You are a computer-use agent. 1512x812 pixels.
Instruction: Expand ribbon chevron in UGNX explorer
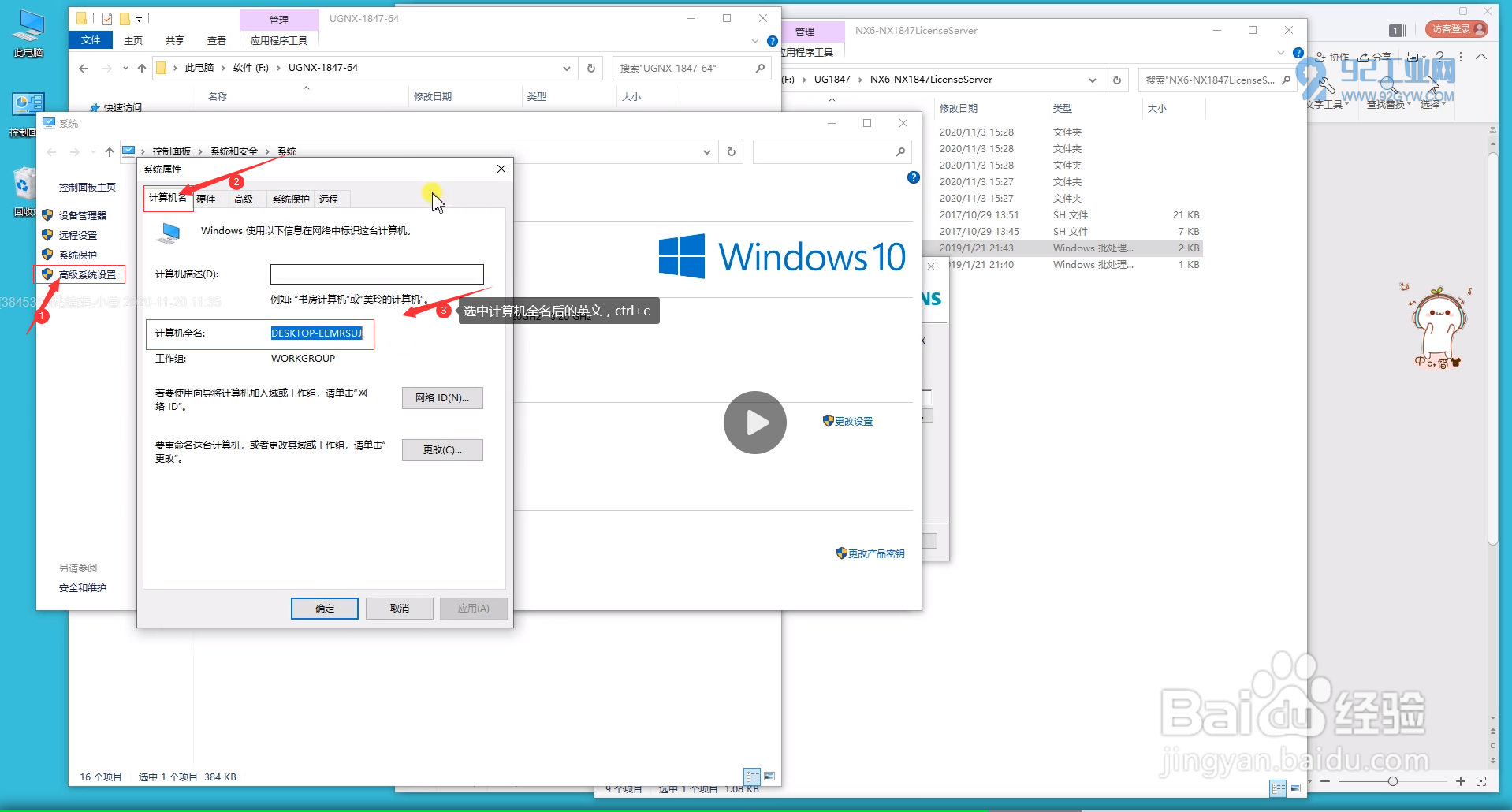754,41
